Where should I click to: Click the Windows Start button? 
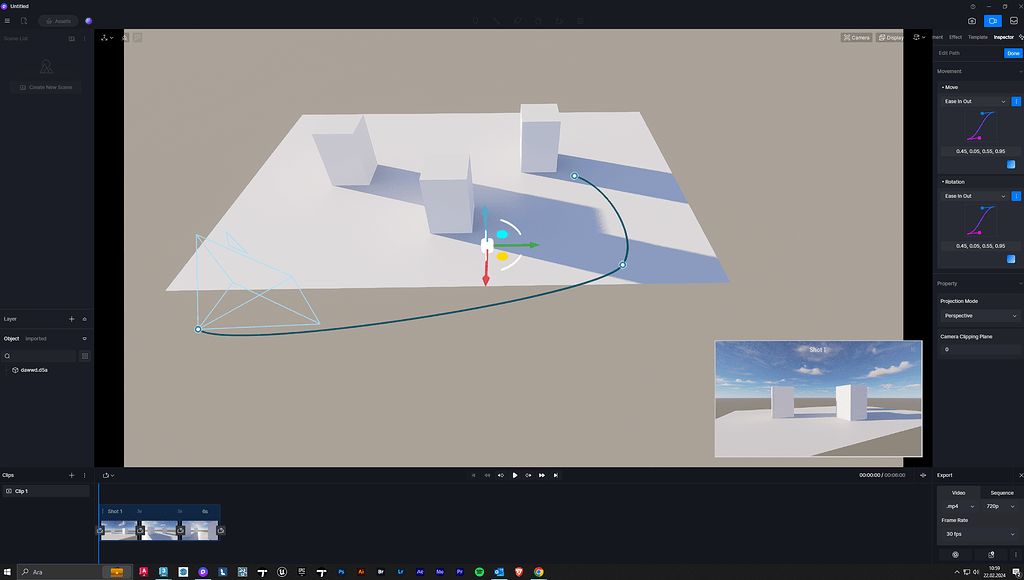tap(7, 572)
